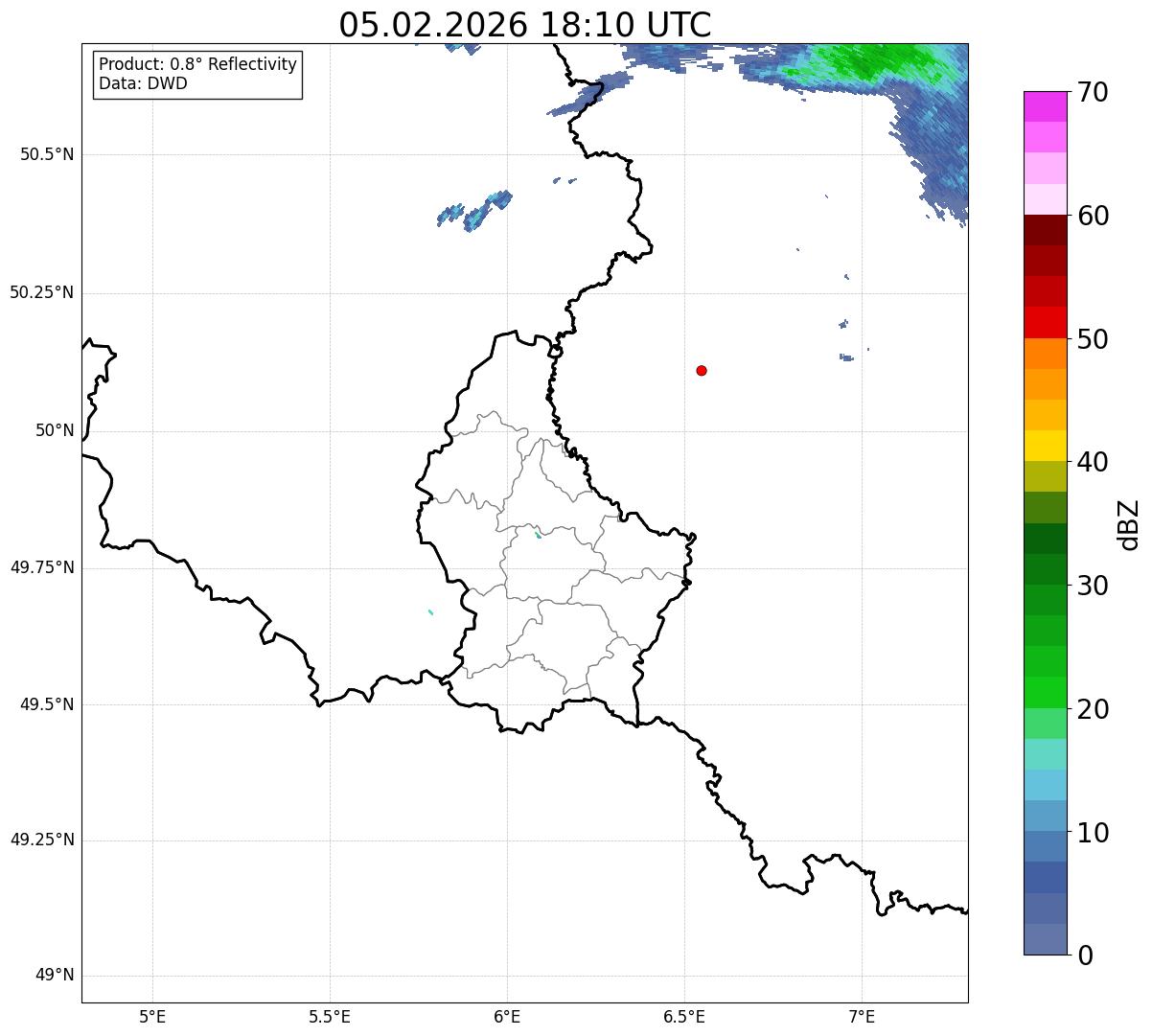Image resolution: width=1152 pixels, height=1036 pixels.
Task: Click the colorbar tick label 20
Action: pyautogui.click(x=1093, y=709)
